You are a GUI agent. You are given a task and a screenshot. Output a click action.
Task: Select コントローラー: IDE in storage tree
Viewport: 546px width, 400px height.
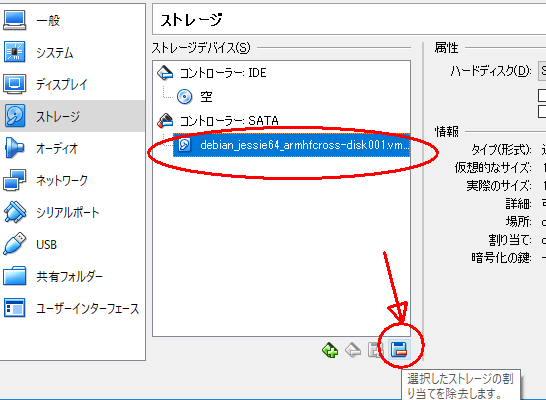[223, 73]
